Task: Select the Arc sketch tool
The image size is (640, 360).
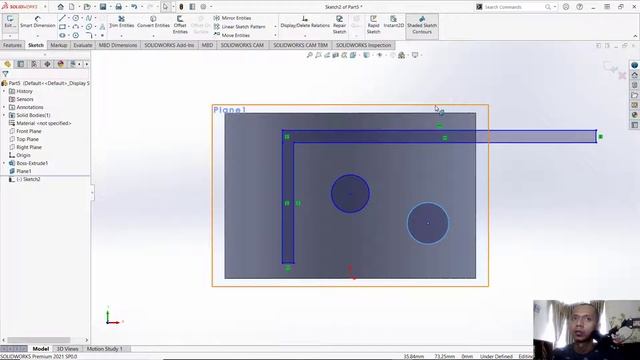Action: click(x=76, y=27)
